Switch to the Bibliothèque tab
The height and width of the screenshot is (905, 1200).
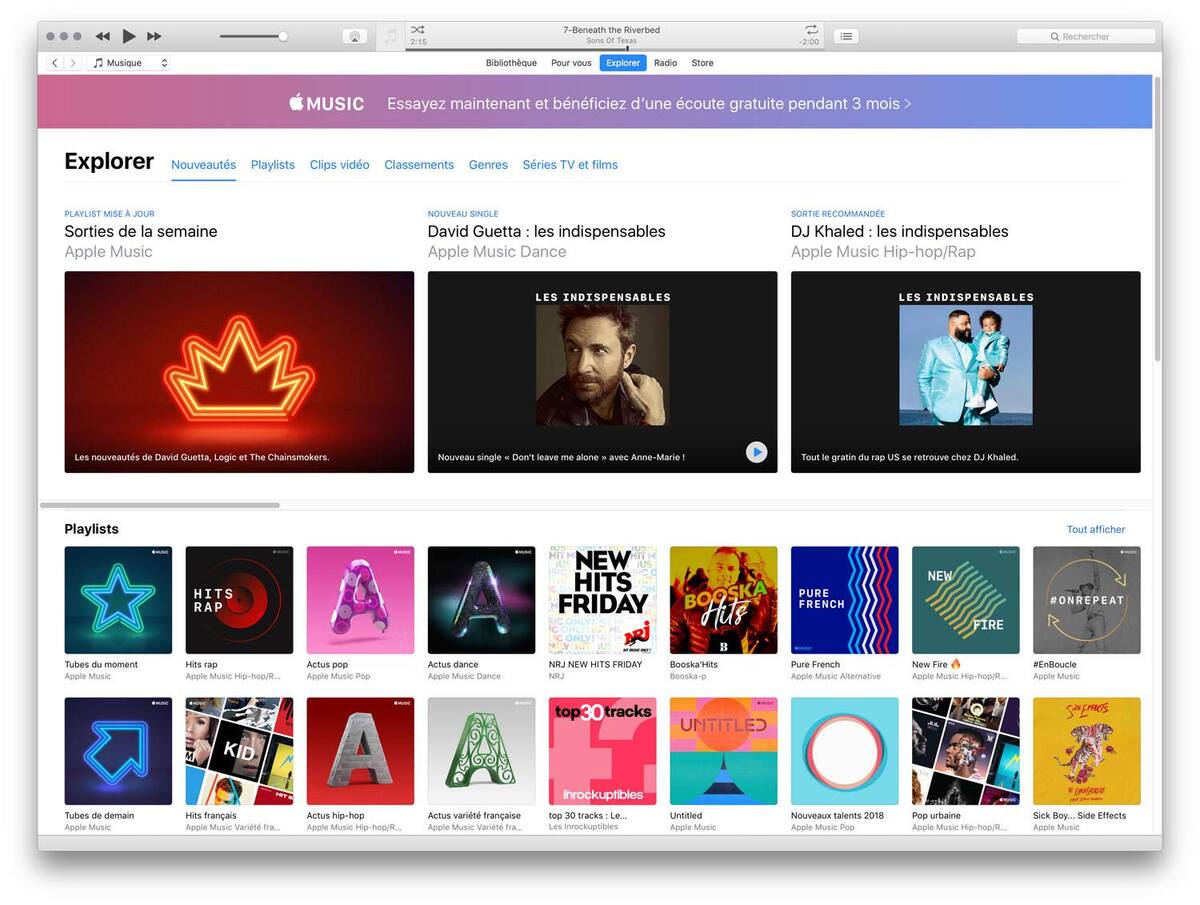(511, 63)
